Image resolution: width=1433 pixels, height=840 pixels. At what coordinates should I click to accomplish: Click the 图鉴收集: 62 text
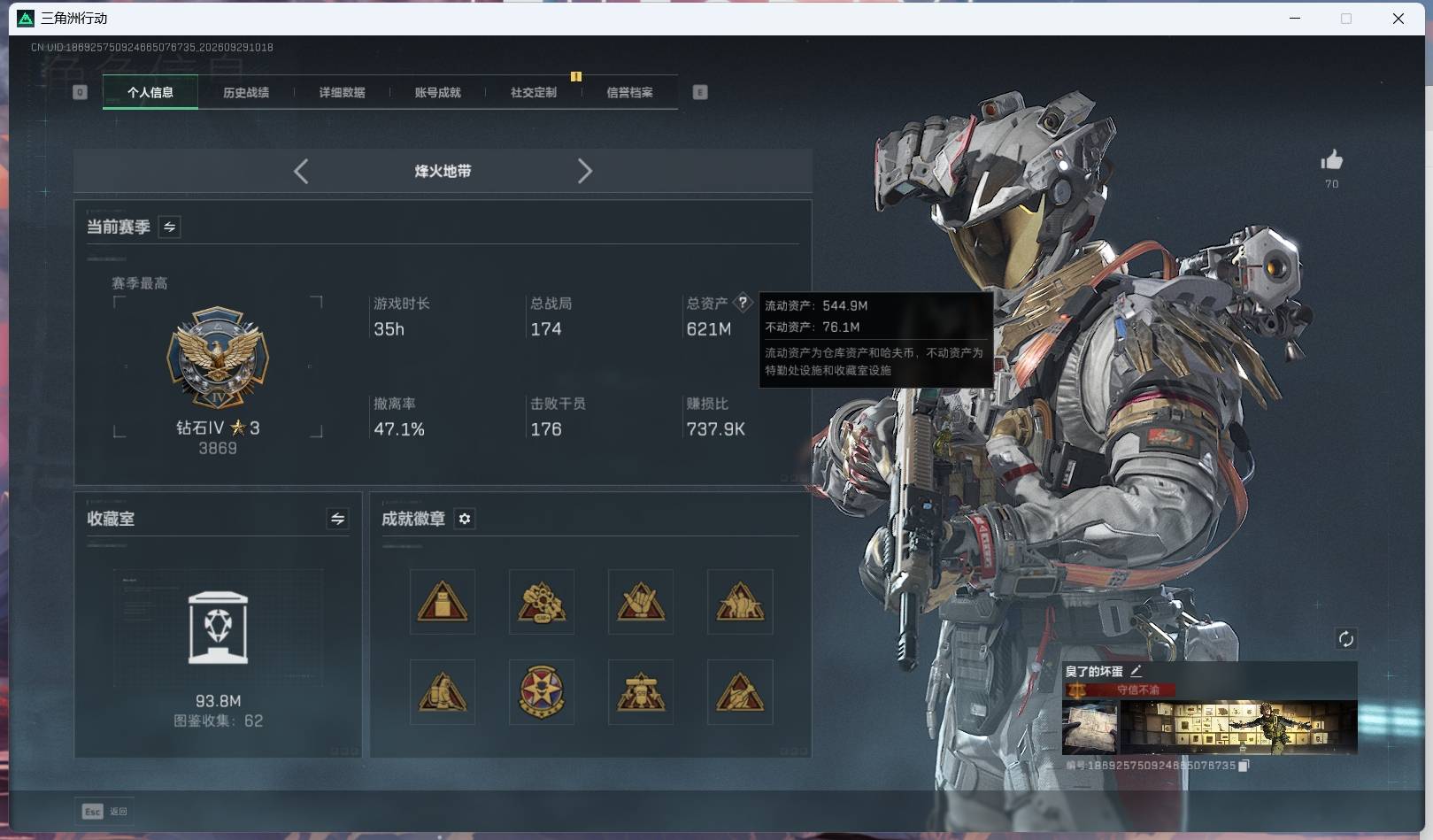[218, 721]
